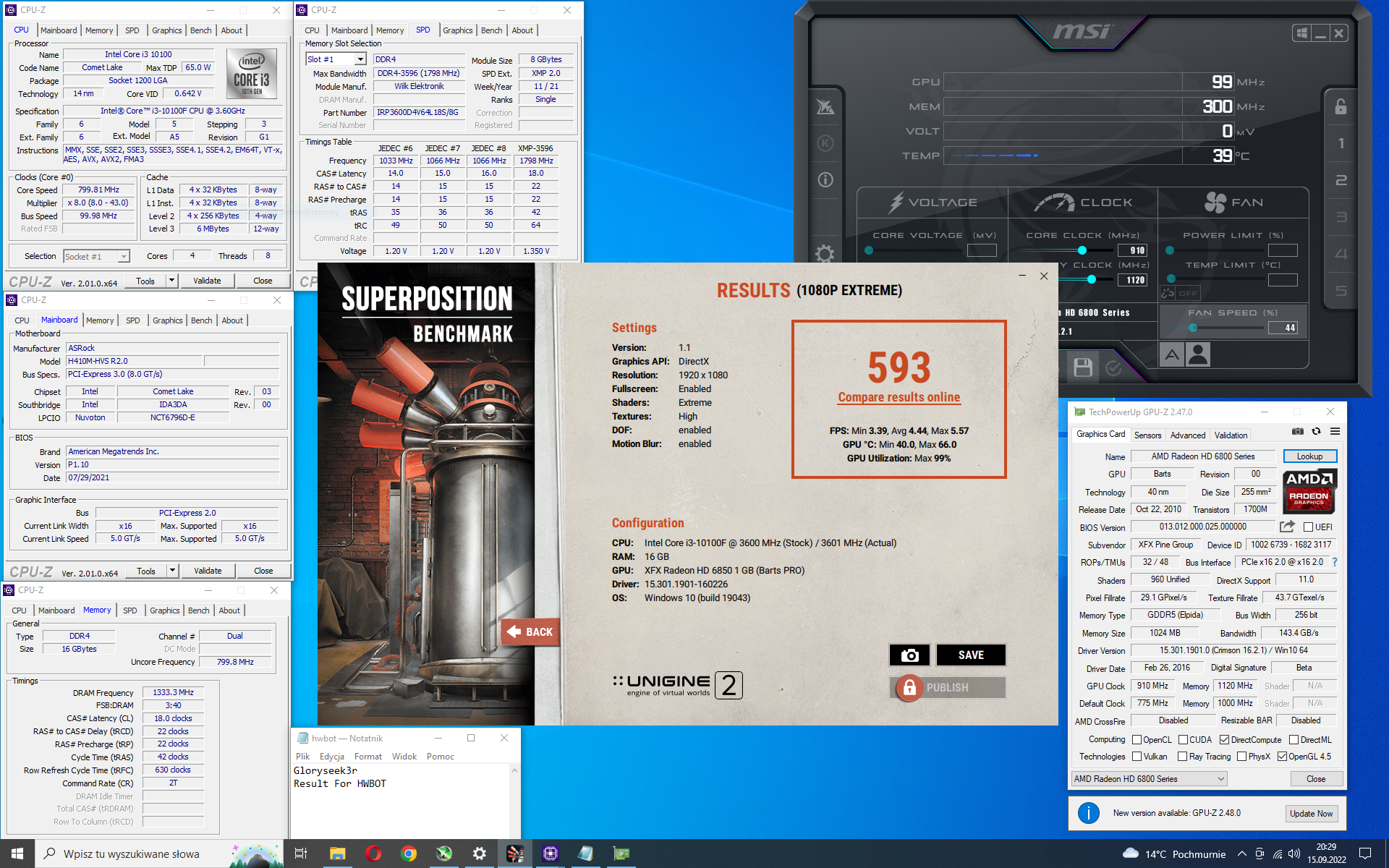This screenshot has width=1389, height=868.
Task: Select Afterburner profile slot 1
Action: coord(1341,143)
